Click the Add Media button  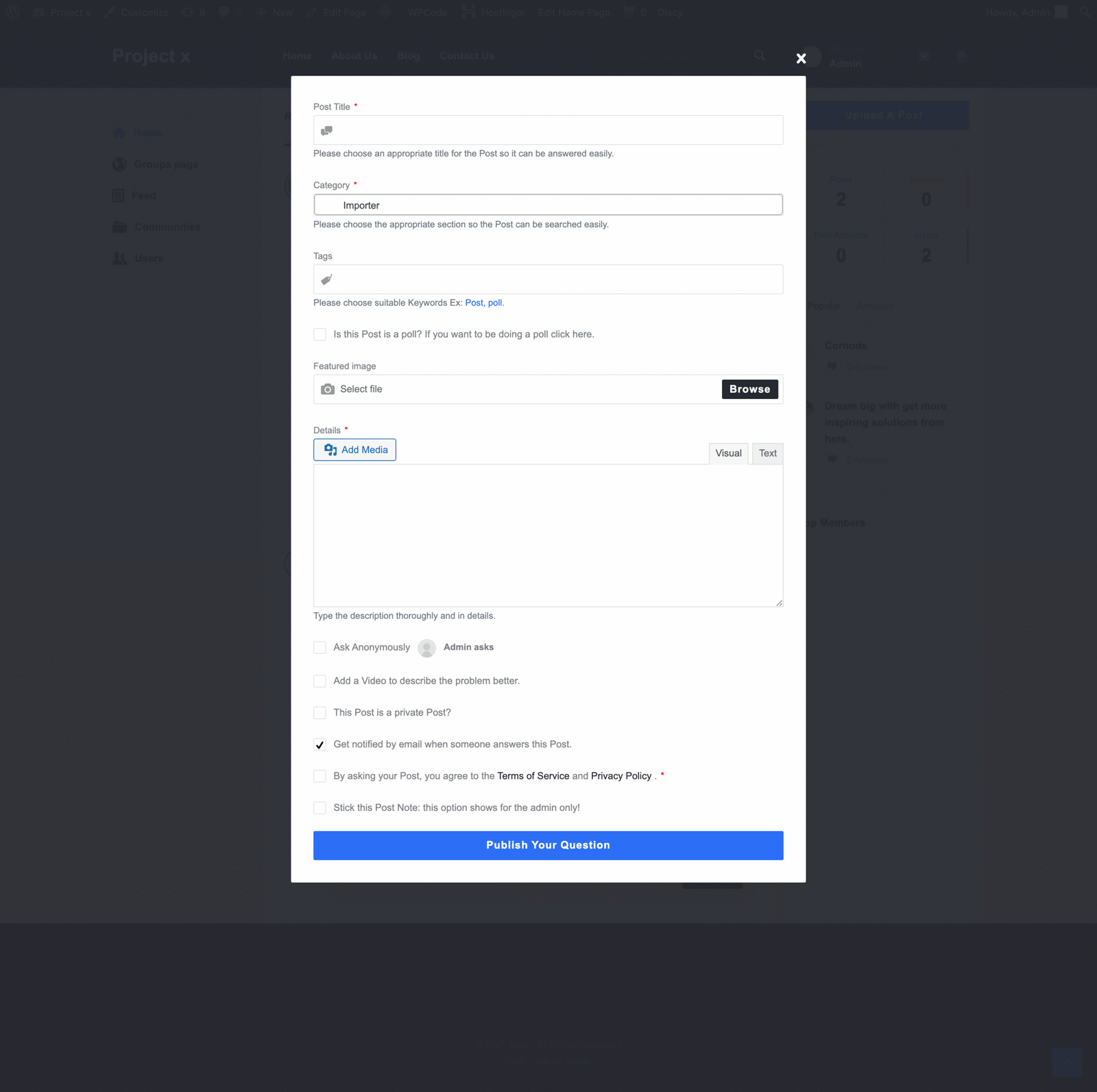[354, 450]
